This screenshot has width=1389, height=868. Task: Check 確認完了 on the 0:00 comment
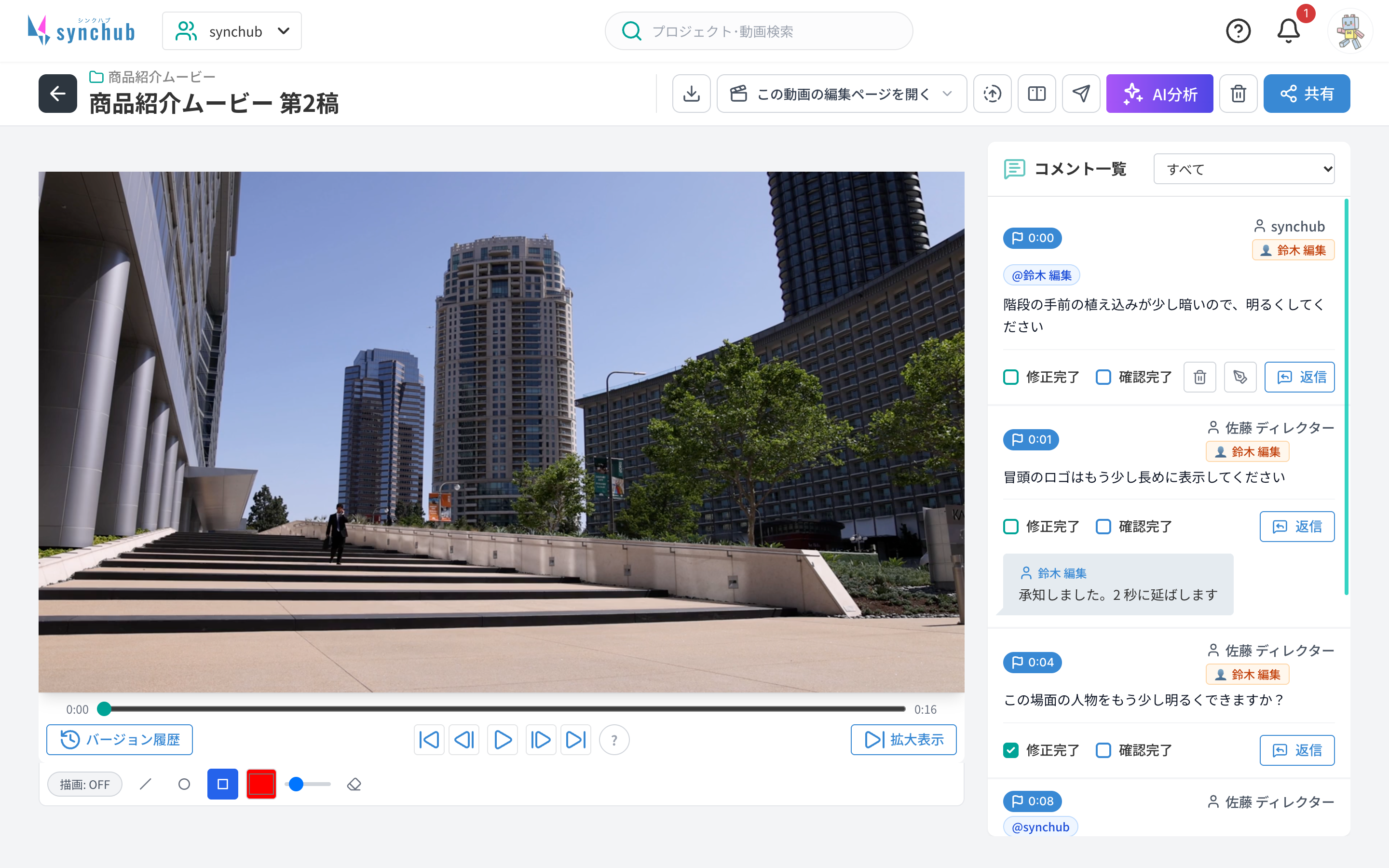pos(1103,377)
